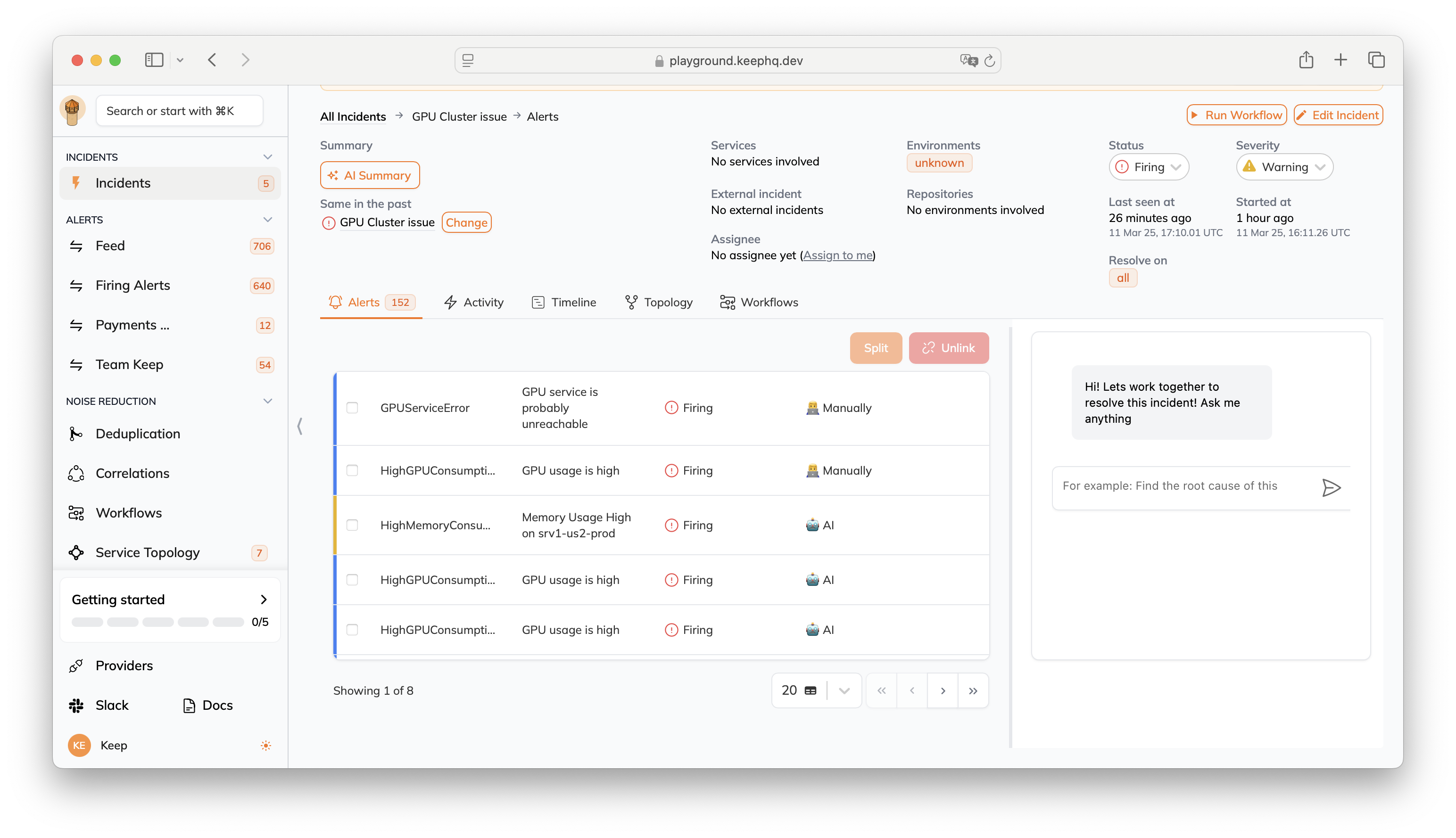Open the Firing status dropdown
The image size is (1456, 838).
coord(1149,167)
